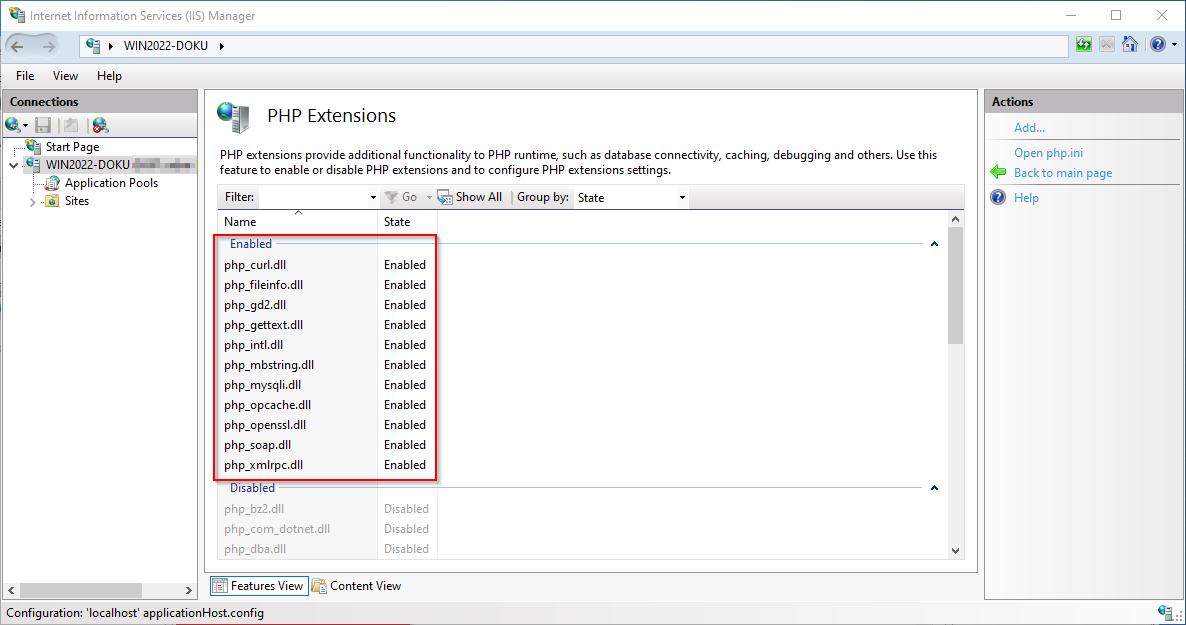Click in the Filter text field
The width and height of the screenshot is (1186, 625).
click(x=313, y=197)
